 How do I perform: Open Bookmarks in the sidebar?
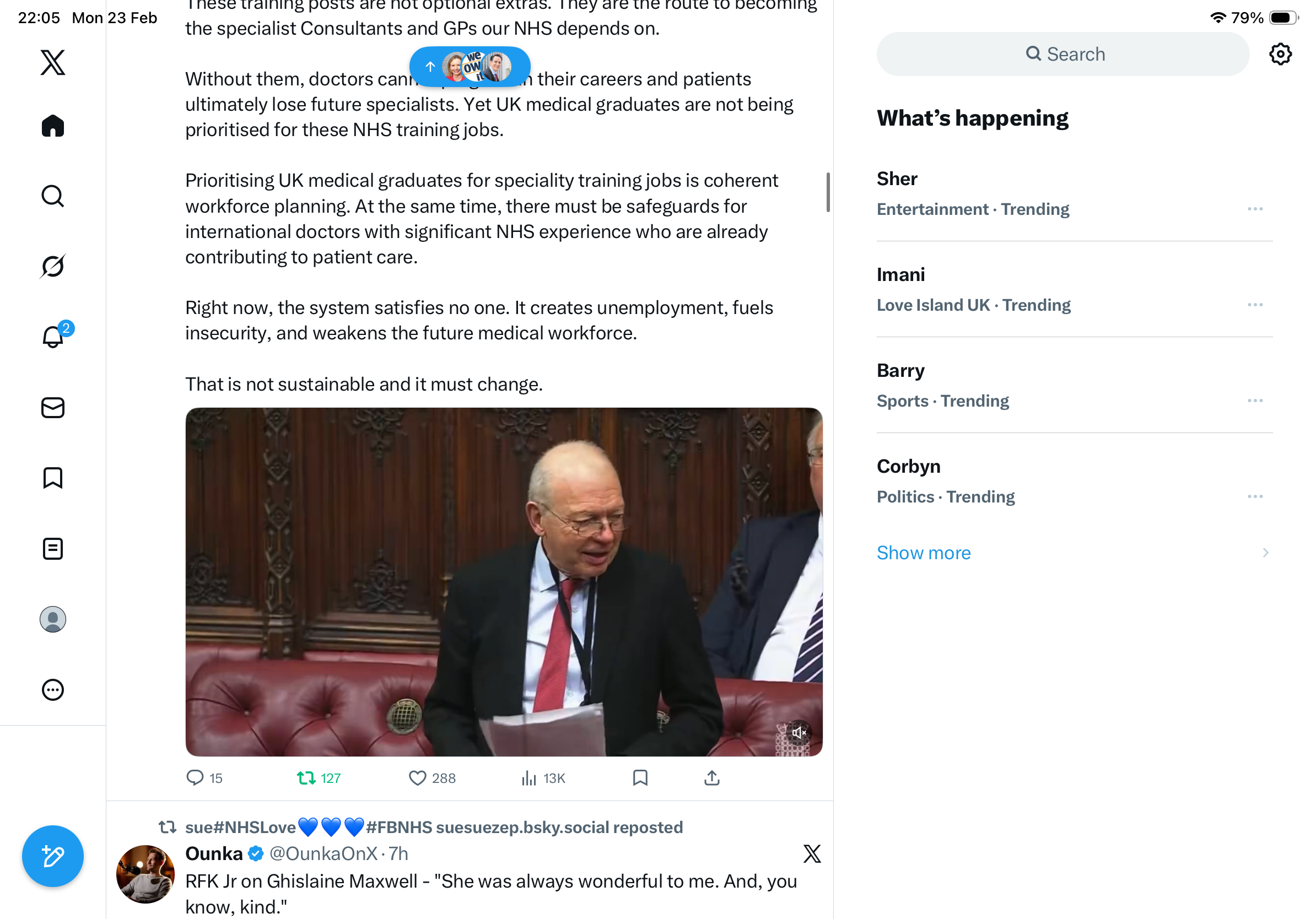coord(53,478)
